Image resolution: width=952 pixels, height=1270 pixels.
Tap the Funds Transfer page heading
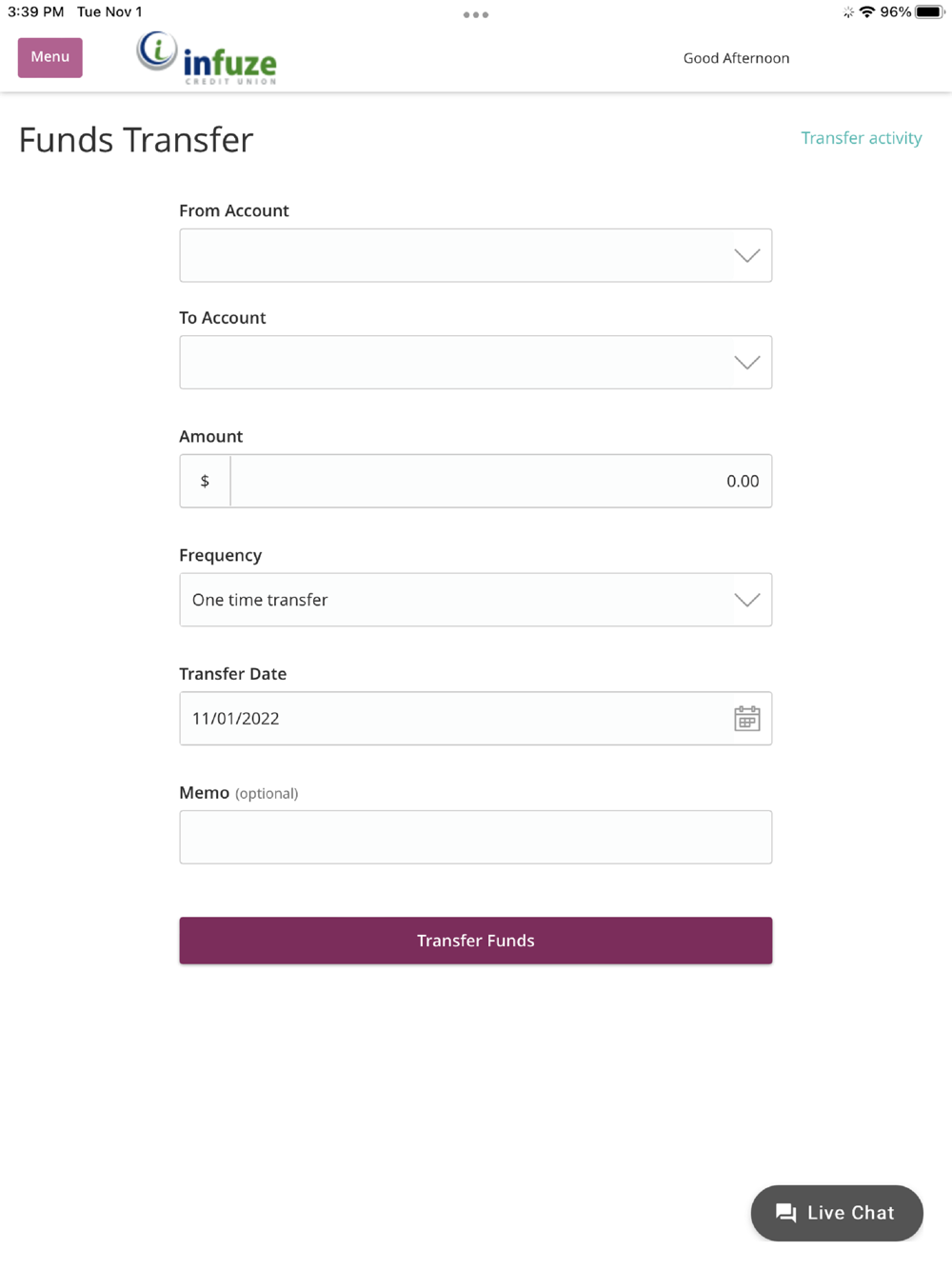[136, 140]
